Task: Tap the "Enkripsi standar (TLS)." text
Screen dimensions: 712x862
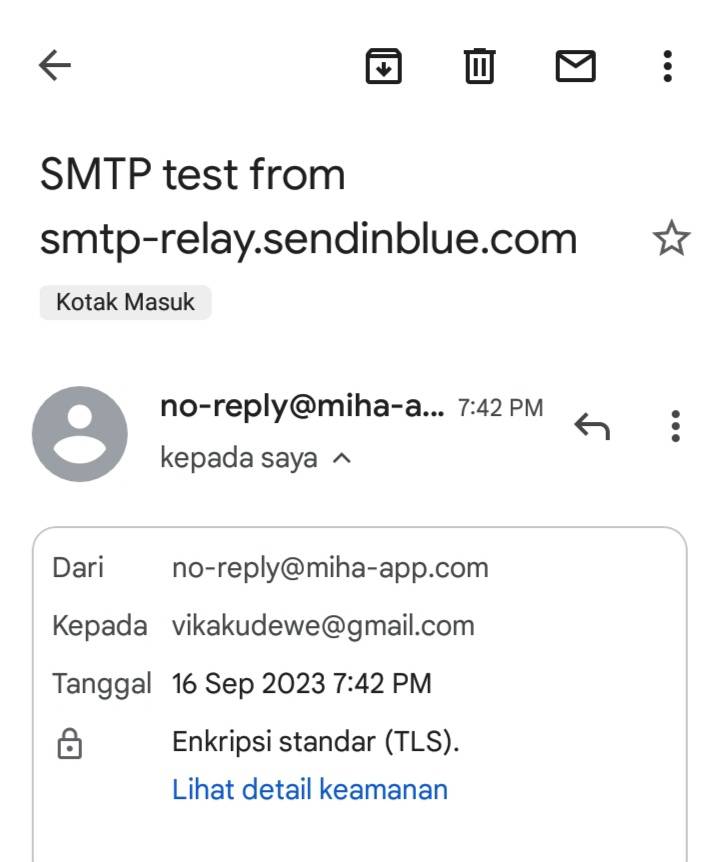Action: [316, 742]
